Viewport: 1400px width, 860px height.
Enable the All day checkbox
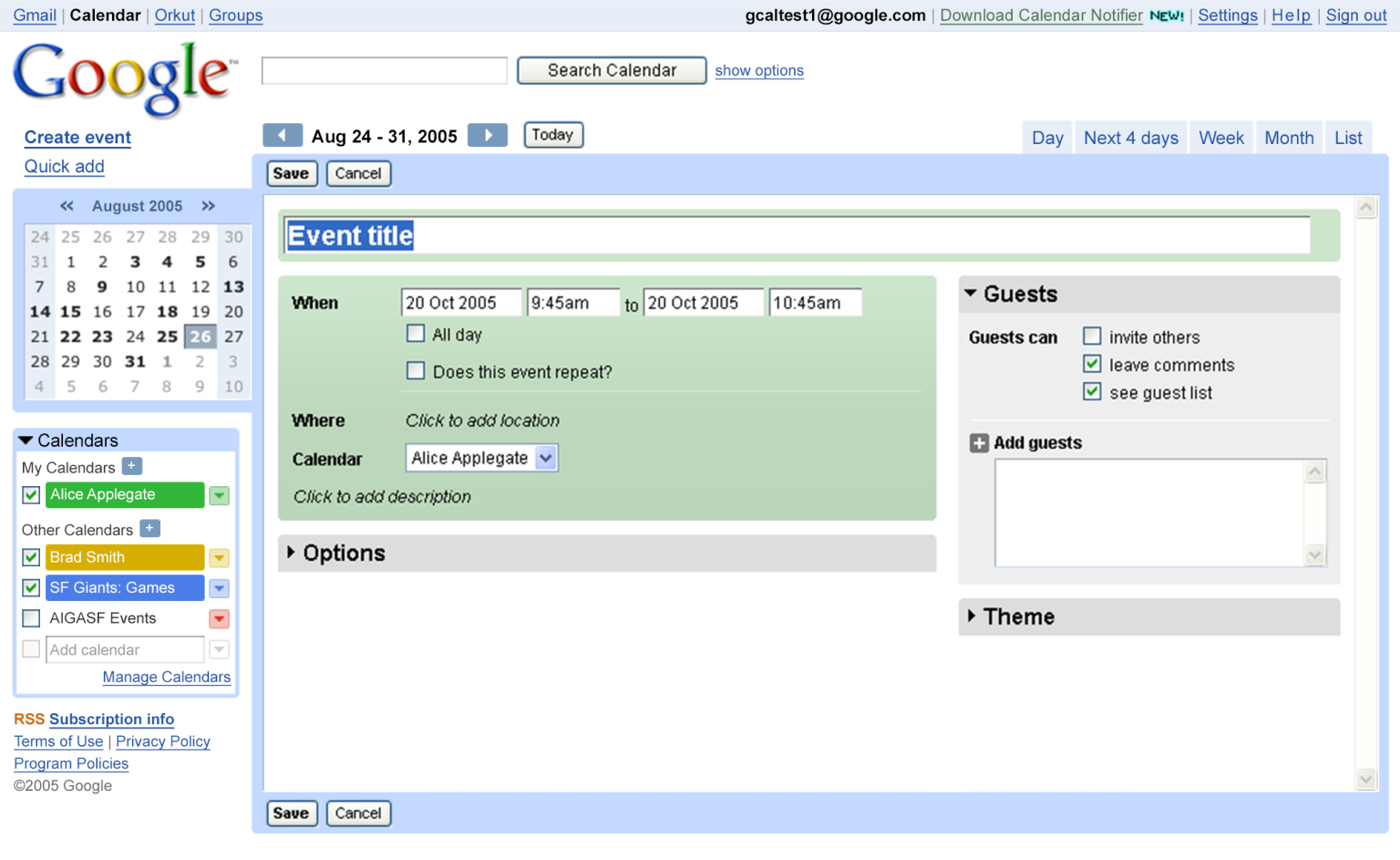(x=416, y=334)
